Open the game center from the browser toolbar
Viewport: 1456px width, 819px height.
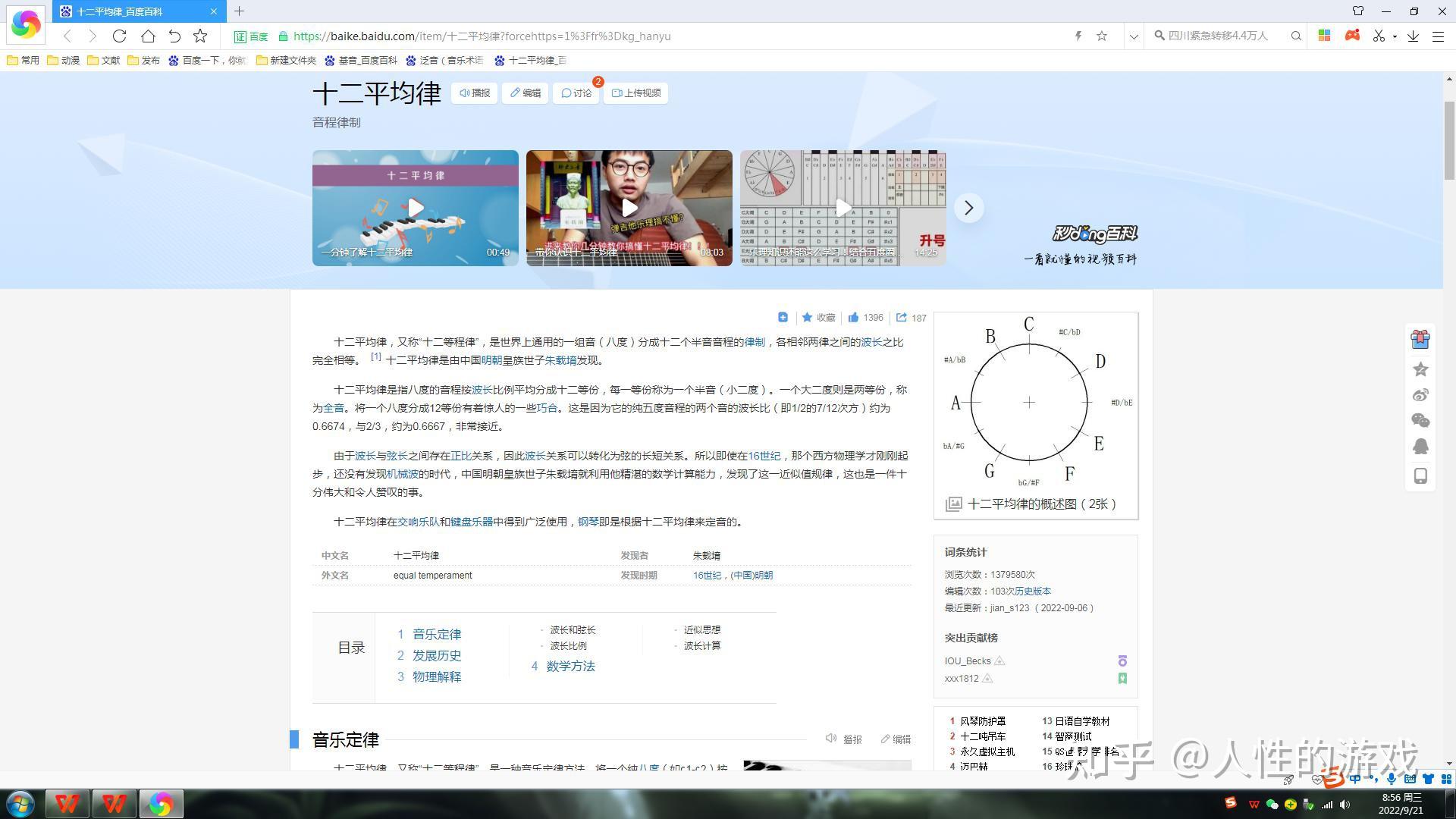1352,36
